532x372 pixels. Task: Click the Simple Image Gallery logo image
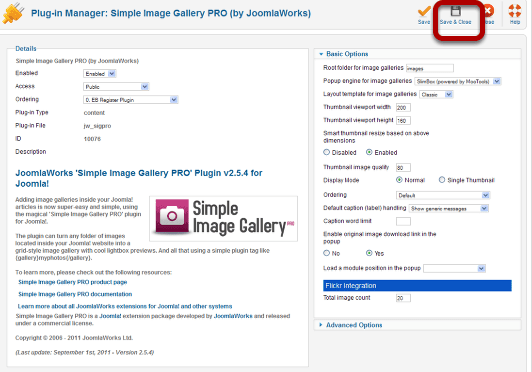click(x=224, y=218)
